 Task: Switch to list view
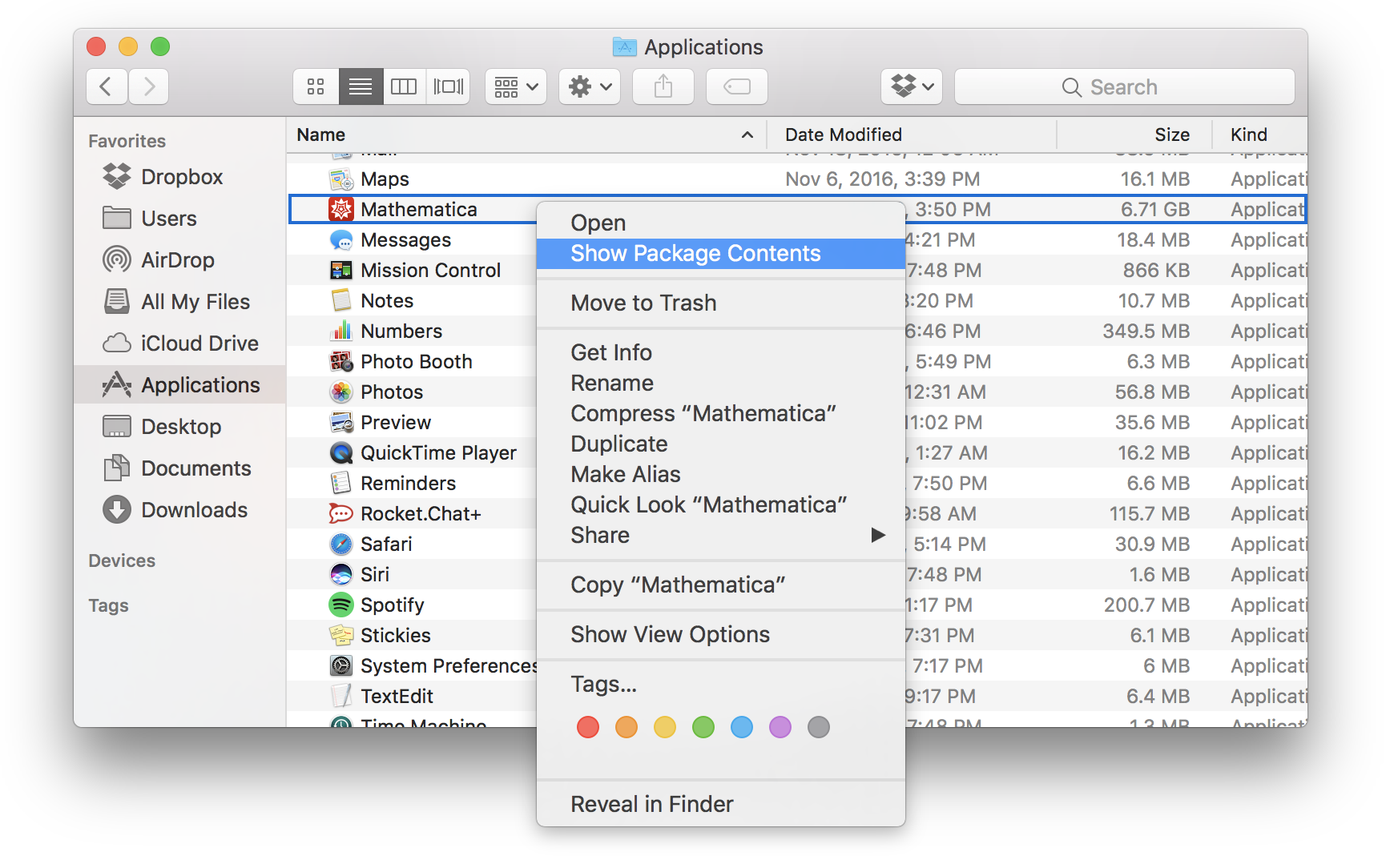[x=361, y=86]
